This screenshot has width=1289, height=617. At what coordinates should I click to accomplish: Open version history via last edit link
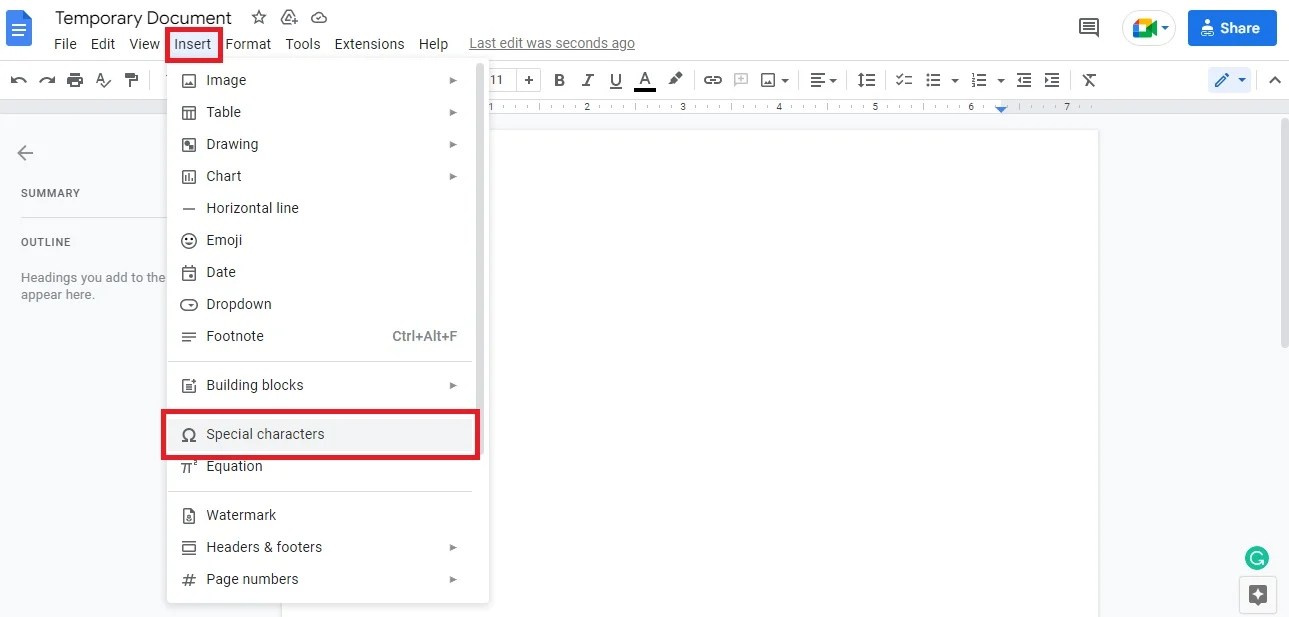point(551,43)
